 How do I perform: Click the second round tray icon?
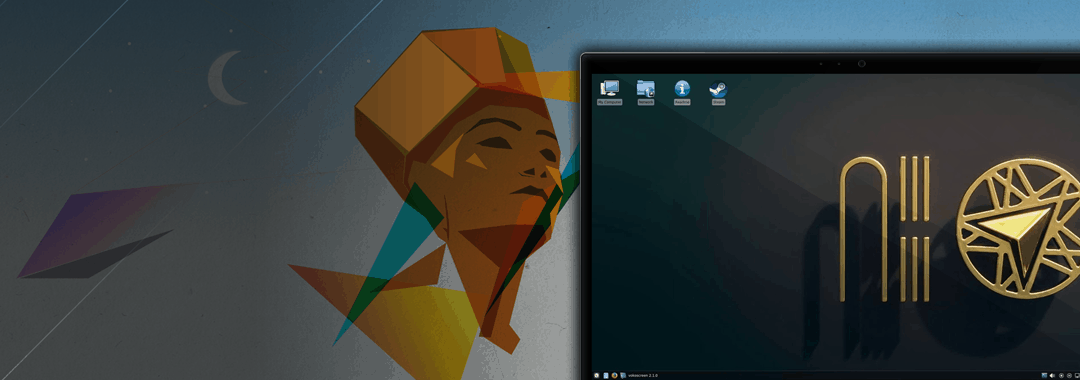tap(1069, 375)
